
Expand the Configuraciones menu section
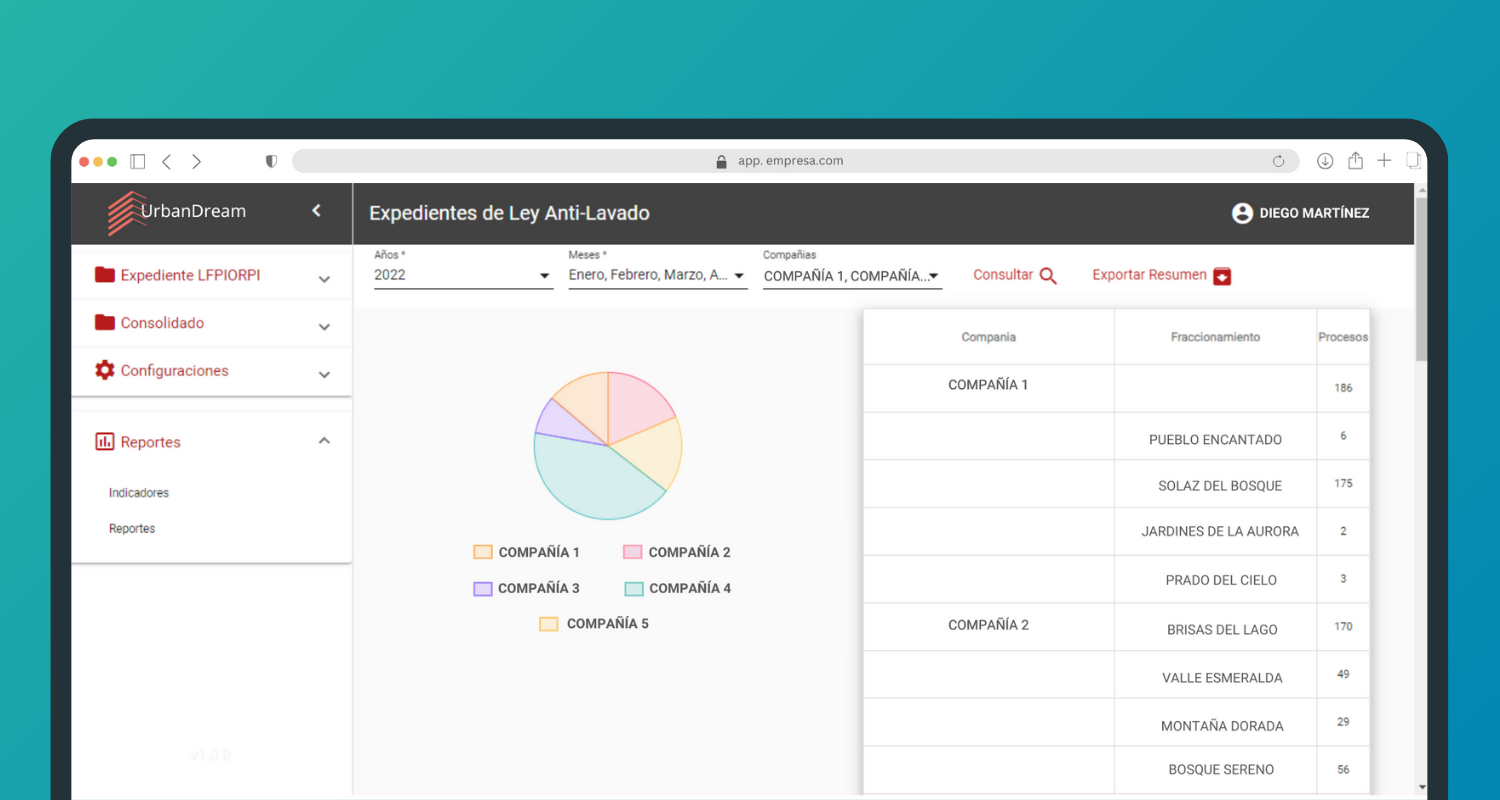pyautogui.click(x=212, y=371)
